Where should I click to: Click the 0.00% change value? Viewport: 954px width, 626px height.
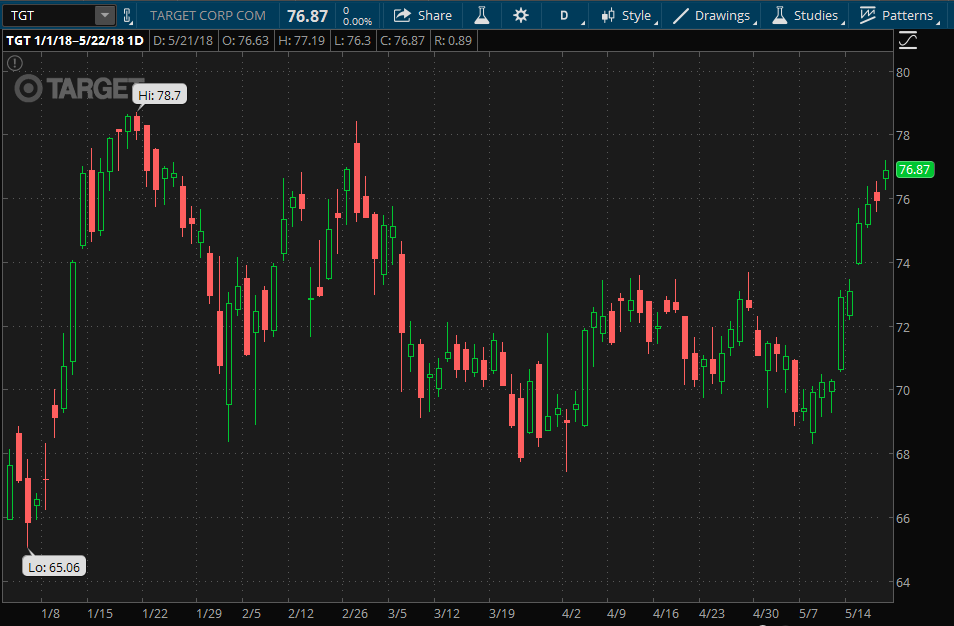pos(357,21)
